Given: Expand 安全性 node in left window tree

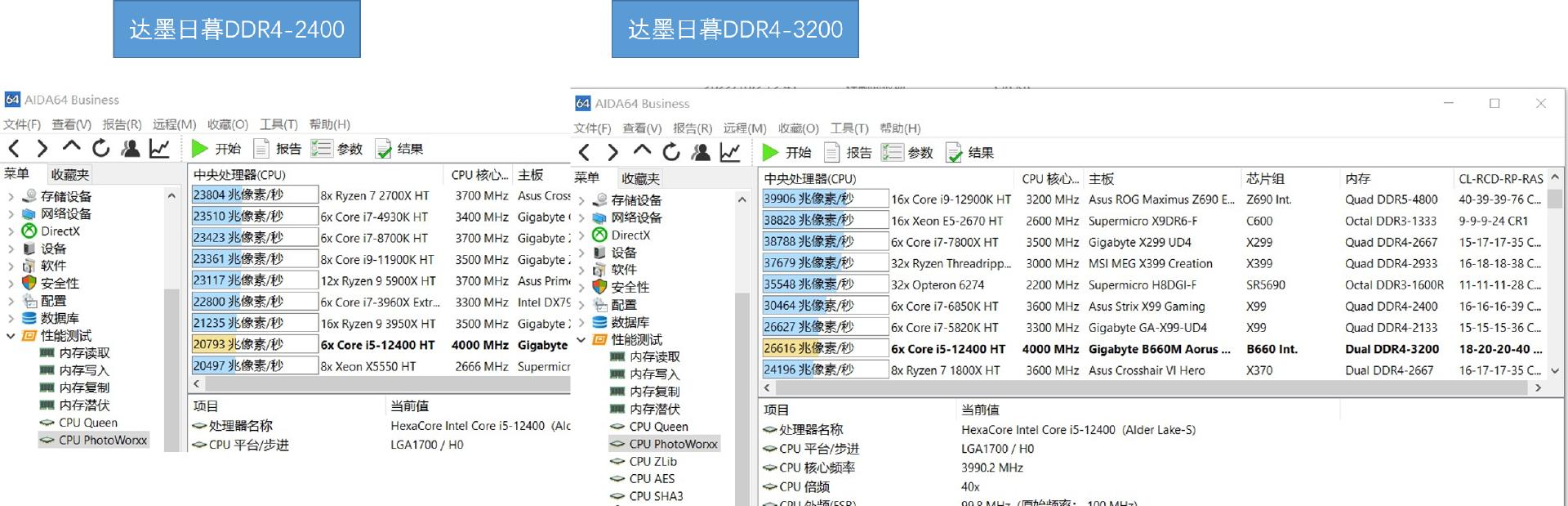Looking at the screenshot, I should coord(11,283).
